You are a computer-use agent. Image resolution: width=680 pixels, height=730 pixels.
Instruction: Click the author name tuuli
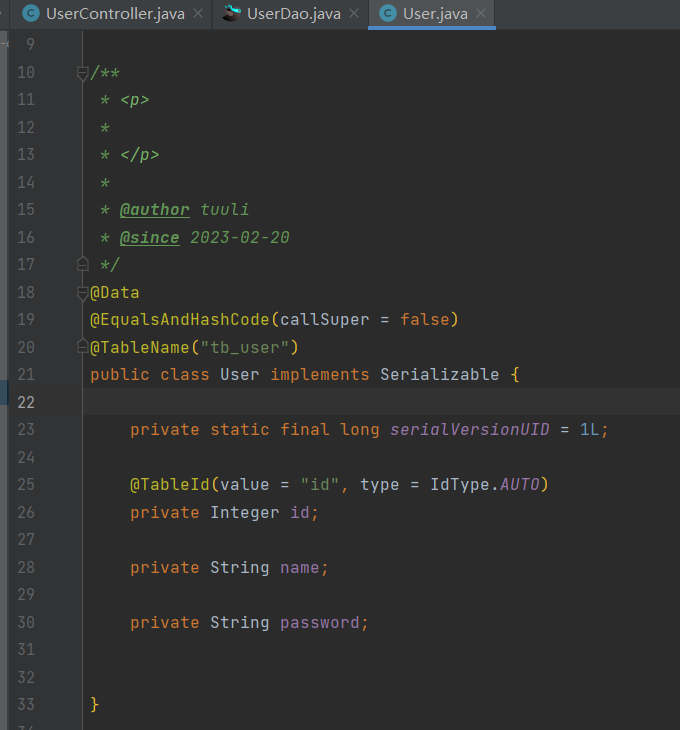point(224,210)
